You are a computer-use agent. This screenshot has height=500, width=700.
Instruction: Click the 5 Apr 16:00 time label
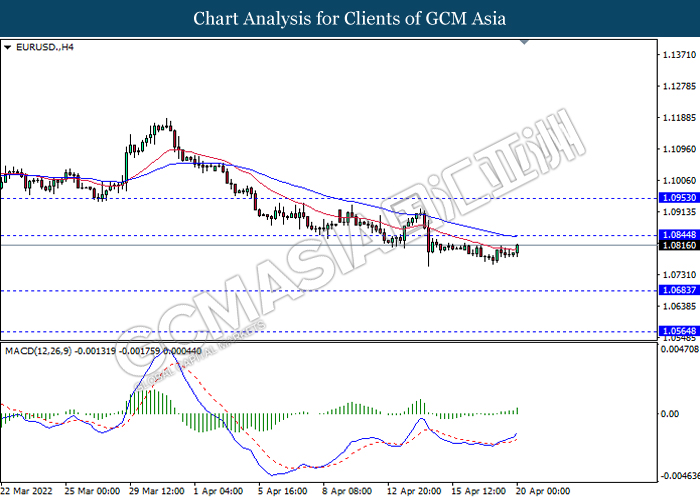tap(283, 491)
